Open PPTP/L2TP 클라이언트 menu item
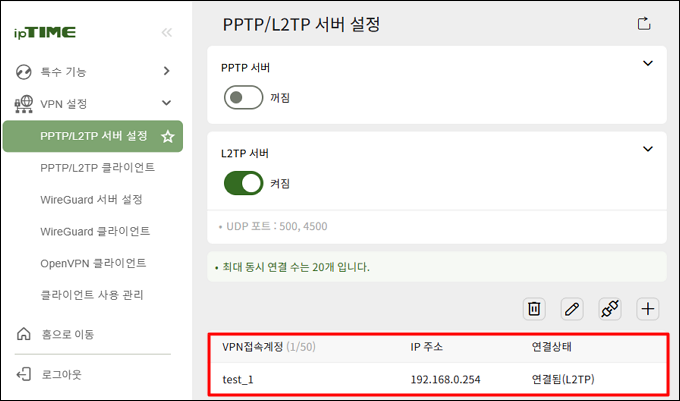Screen dimensions: 680x401 tap(98, 168)
